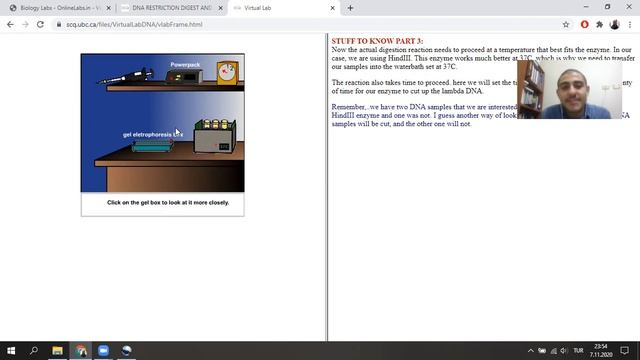Open the Chrome three-dot menu

630,24
